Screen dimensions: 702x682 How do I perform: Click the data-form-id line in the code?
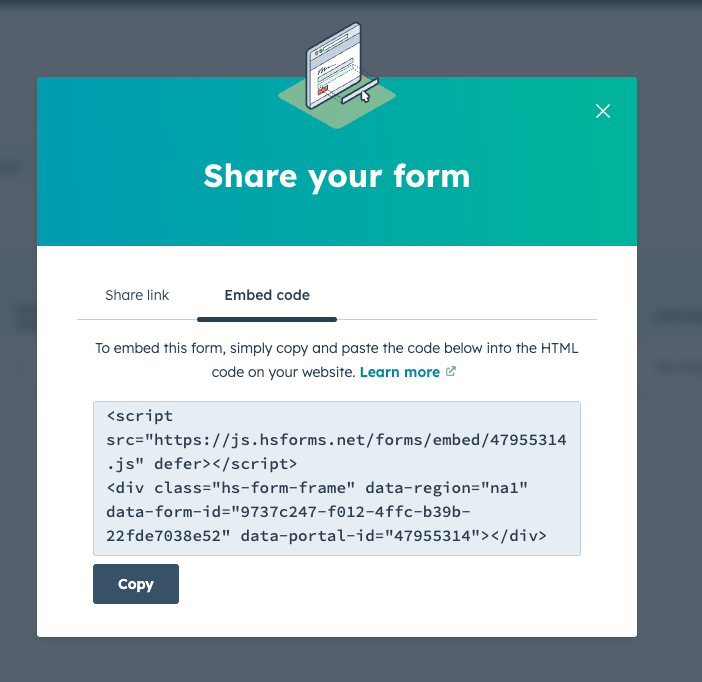coord(288,511)
